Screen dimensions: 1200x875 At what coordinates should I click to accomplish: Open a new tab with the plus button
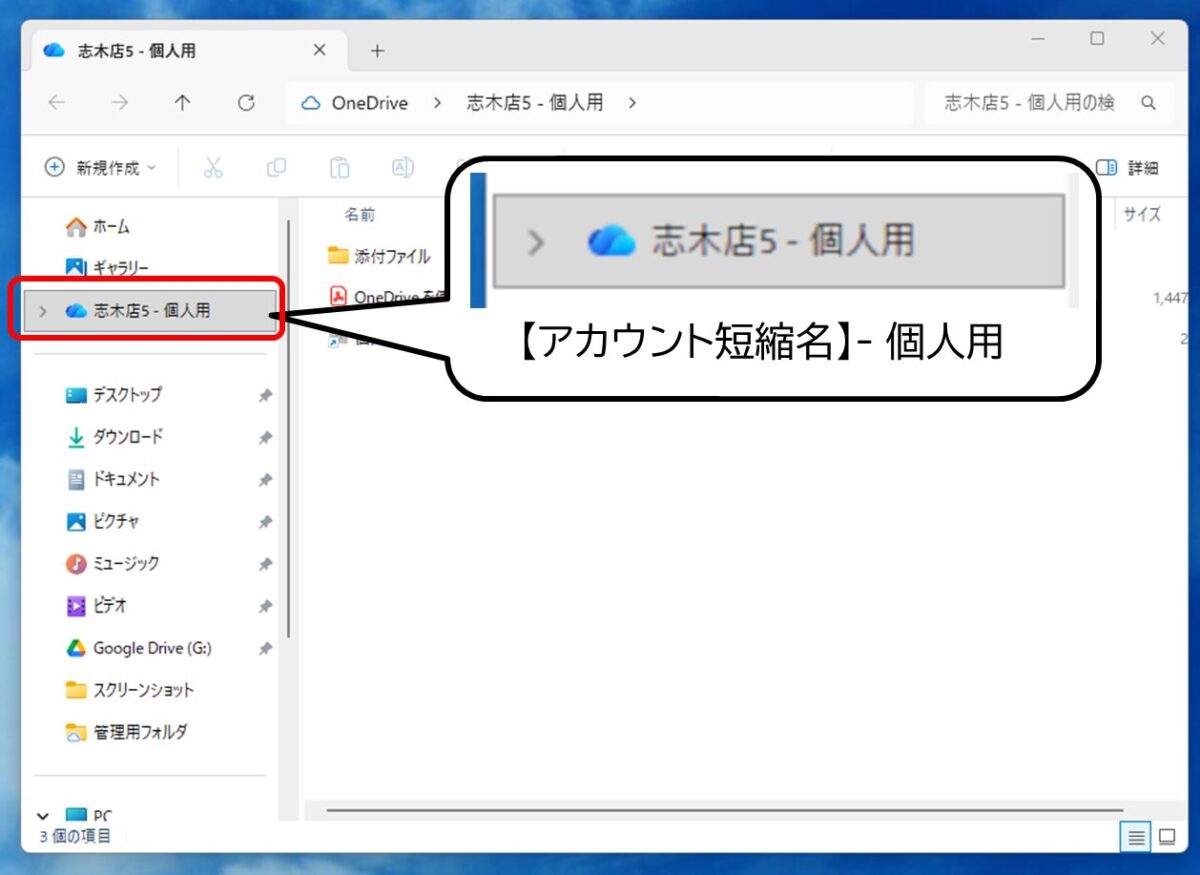378,50
